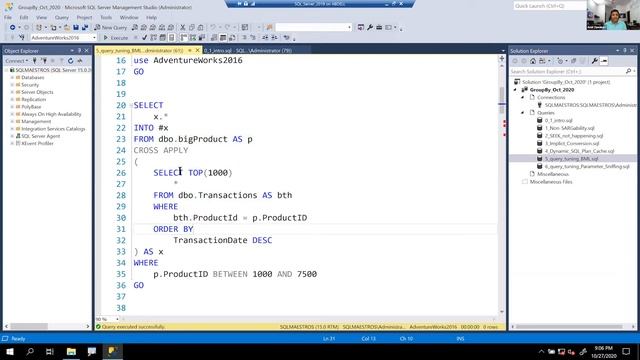Expand the Replication node
Image resolution: width=640 pixels, height=360 pixels.
pos(12,99)
